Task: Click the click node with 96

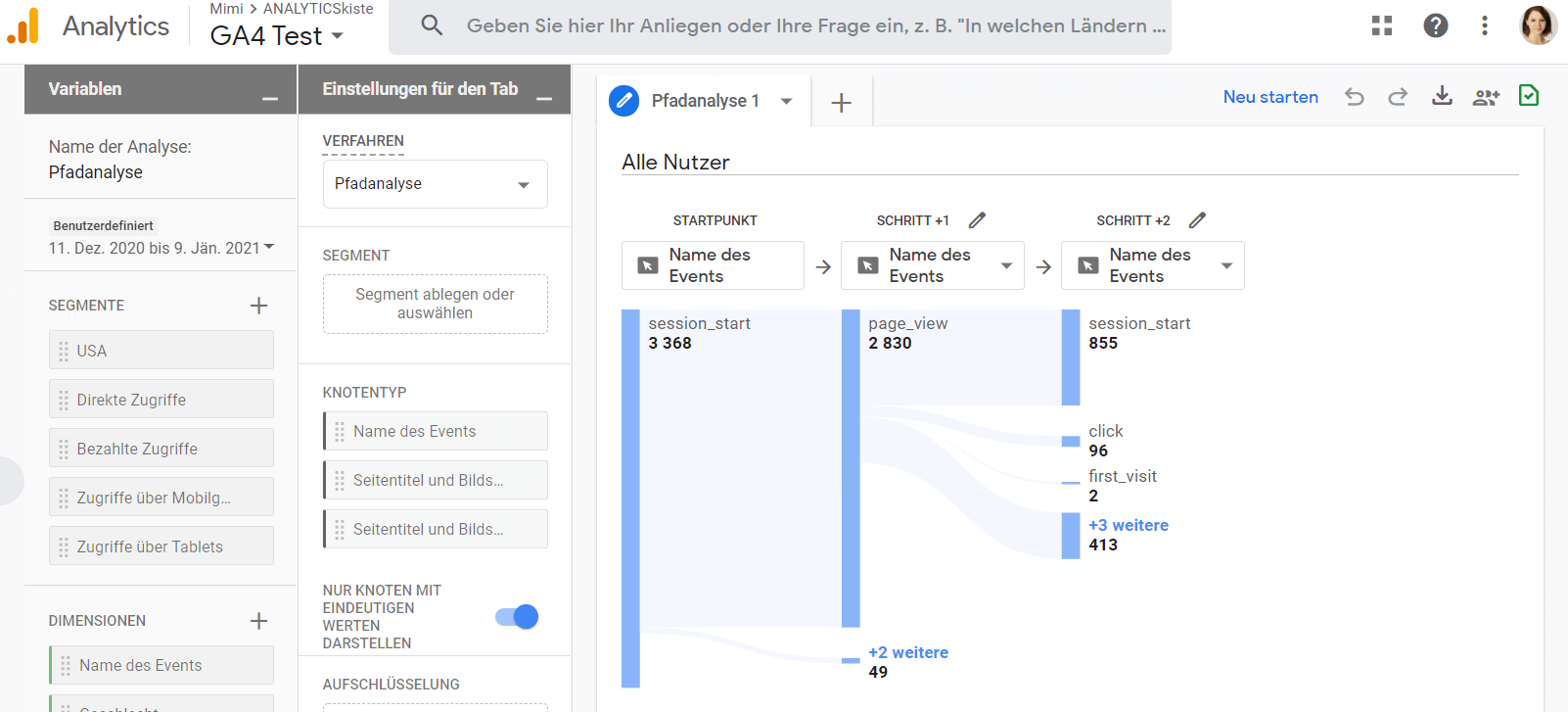Action: 1071,441
